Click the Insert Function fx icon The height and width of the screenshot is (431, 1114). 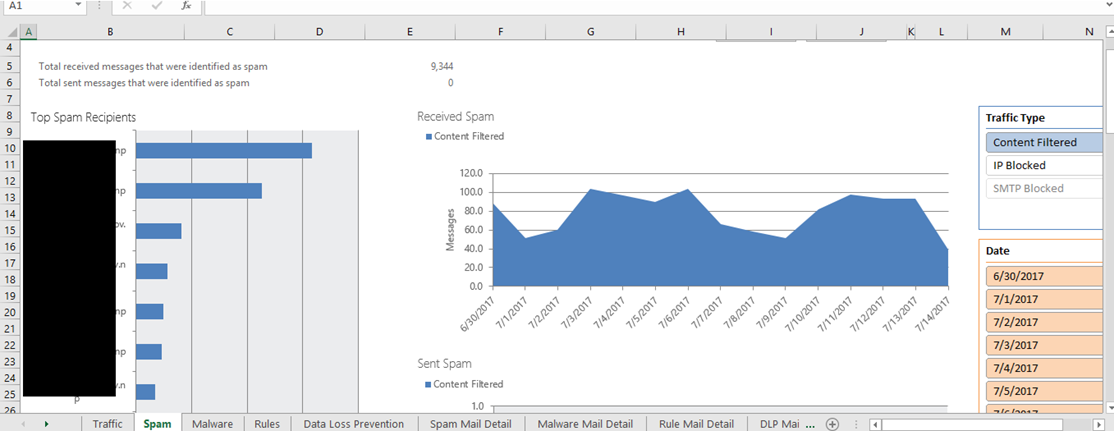(186, 6)
